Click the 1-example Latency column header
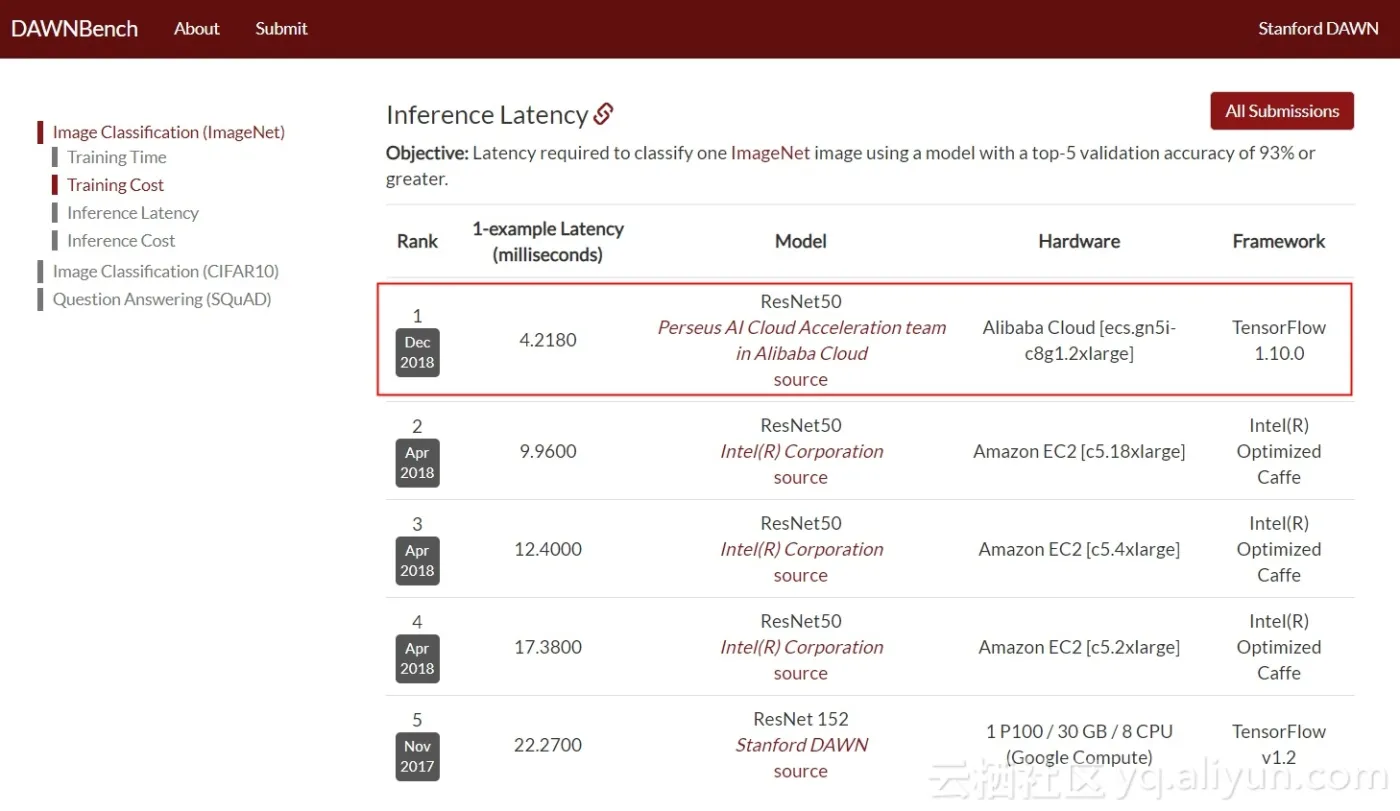This screenshot has width=1400, height=811. pyautogui.click(x=548, y=241)
